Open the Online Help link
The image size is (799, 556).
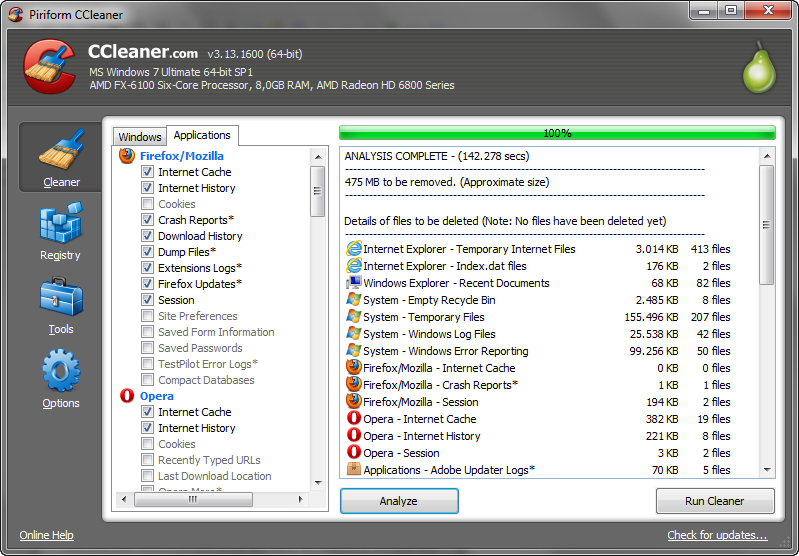(x=46, y=535)
